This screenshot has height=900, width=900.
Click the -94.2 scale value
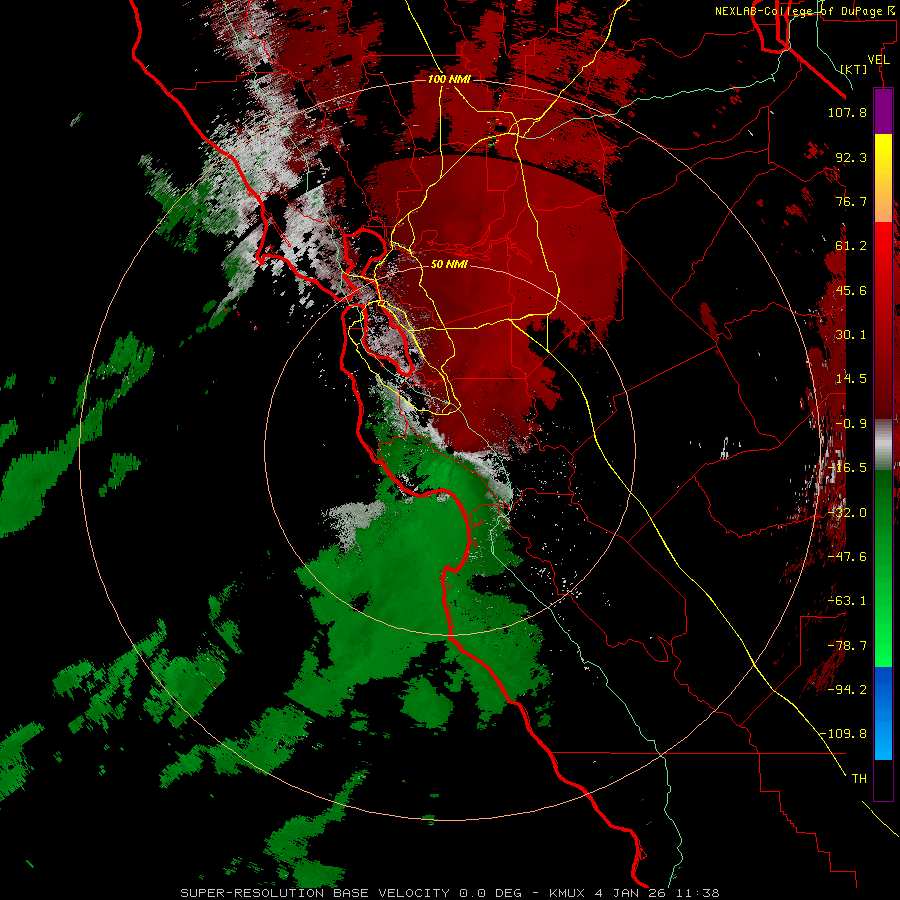(x=847, y=690)
